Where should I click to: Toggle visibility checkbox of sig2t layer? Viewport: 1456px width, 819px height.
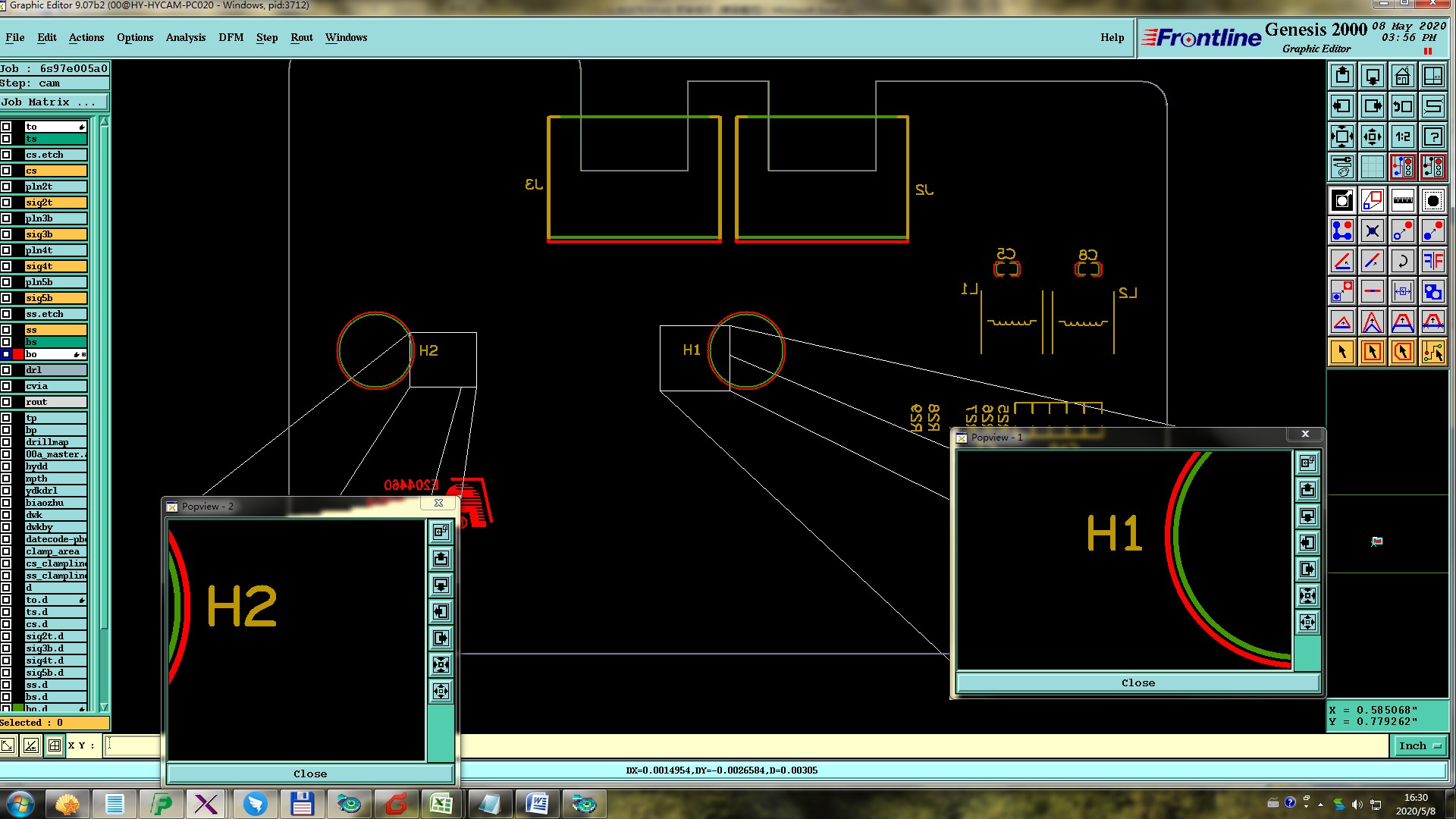coord(6,202)
